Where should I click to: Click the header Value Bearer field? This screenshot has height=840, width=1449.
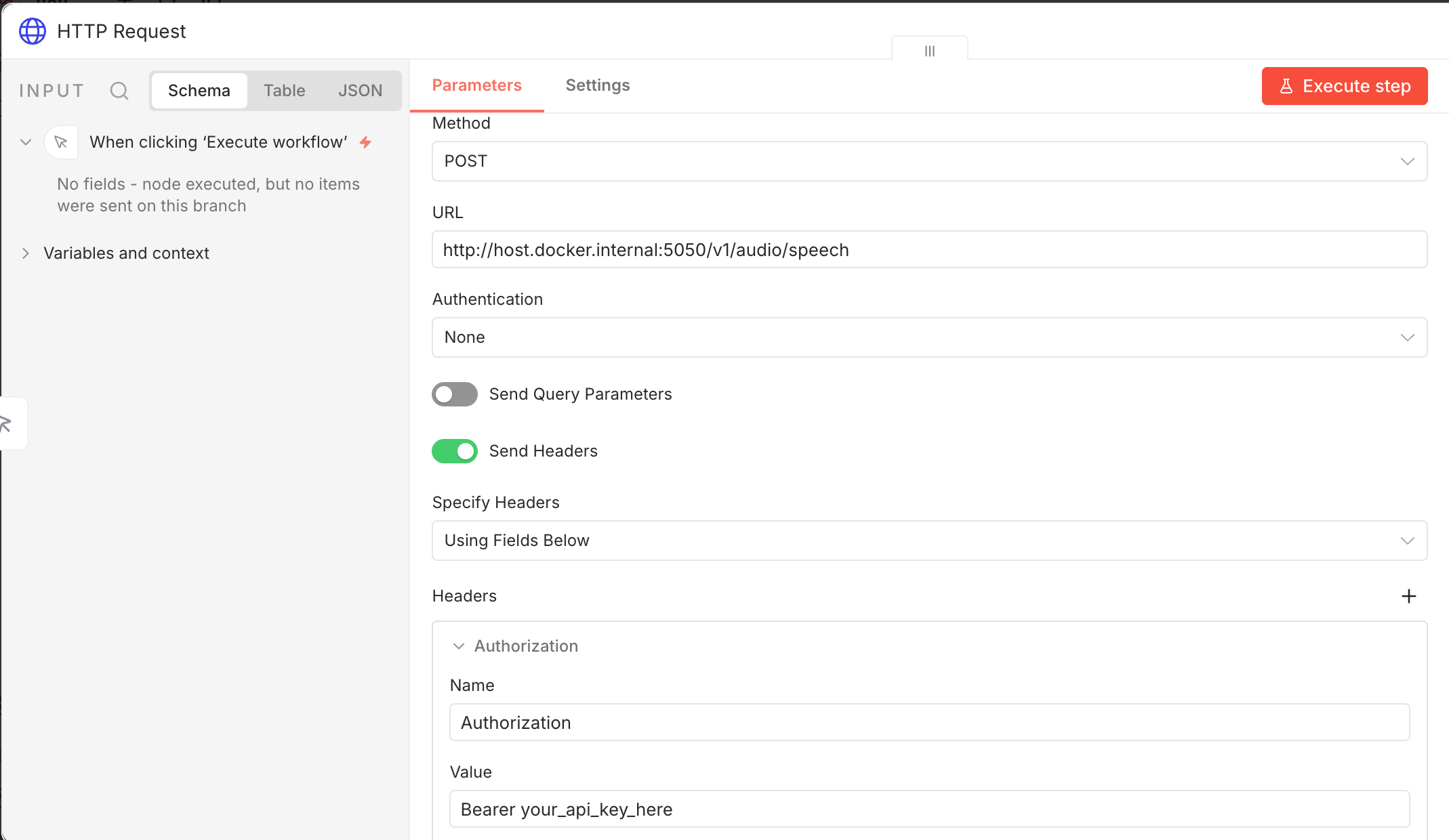coord(930,810)
